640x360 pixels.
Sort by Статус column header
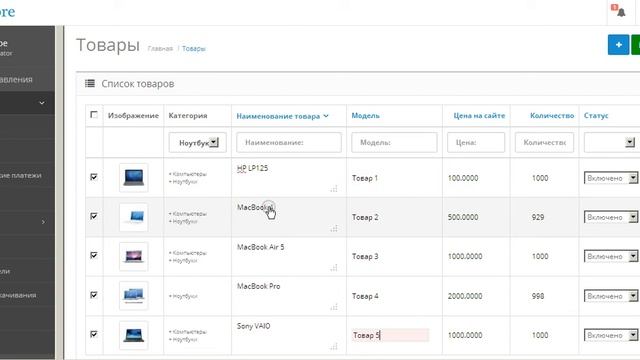[x=596, y=116]
